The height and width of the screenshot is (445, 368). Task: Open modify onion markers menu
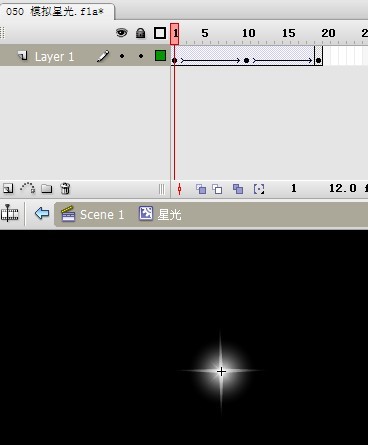(x=259, y=189)
